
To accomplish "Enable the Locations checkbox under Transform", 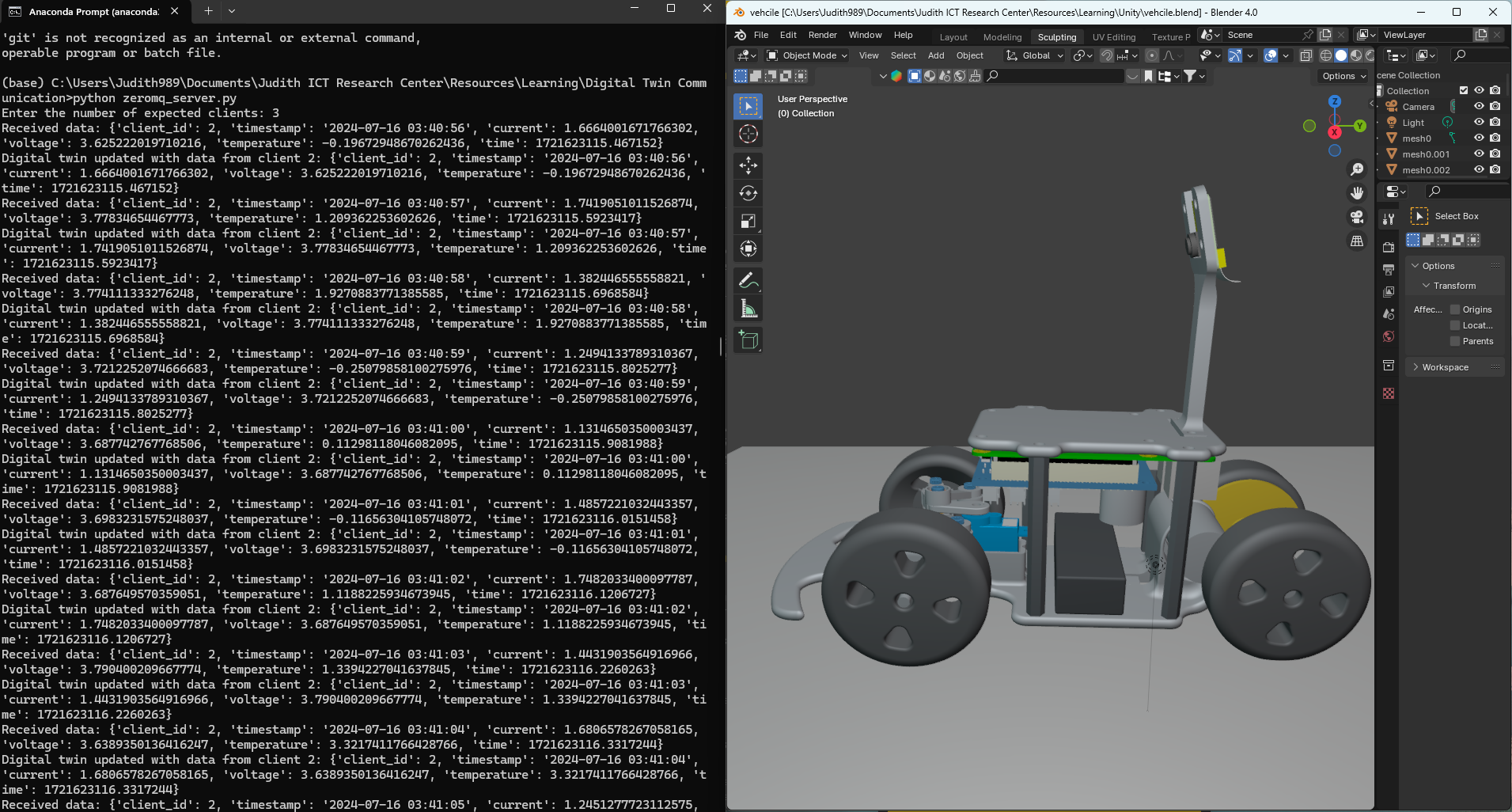I will click(x=1455, y=325).
